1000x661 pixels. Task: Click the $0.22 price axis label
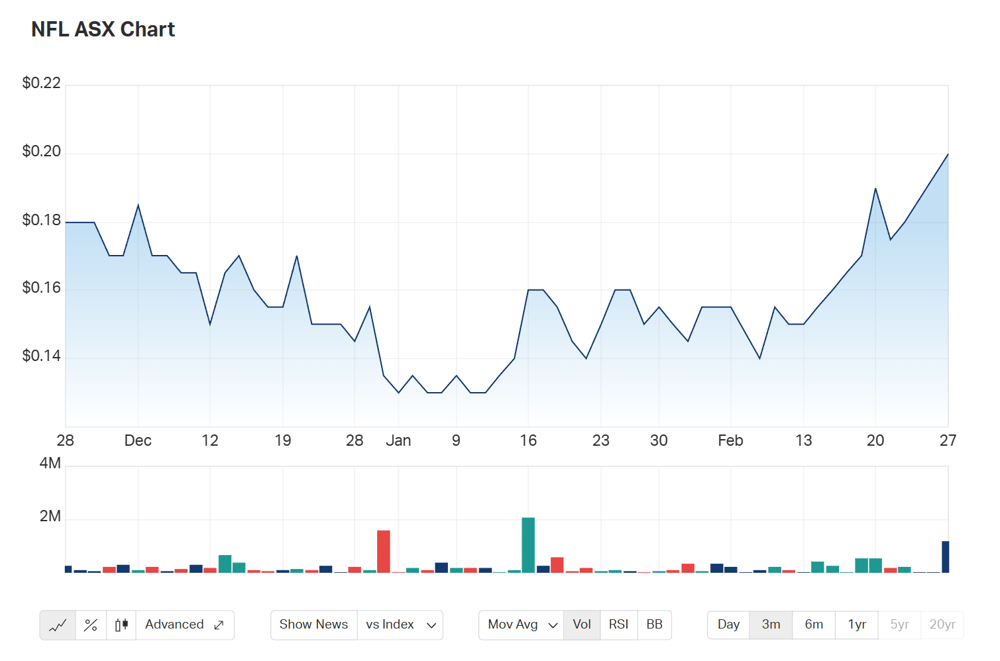pos(41,83)
